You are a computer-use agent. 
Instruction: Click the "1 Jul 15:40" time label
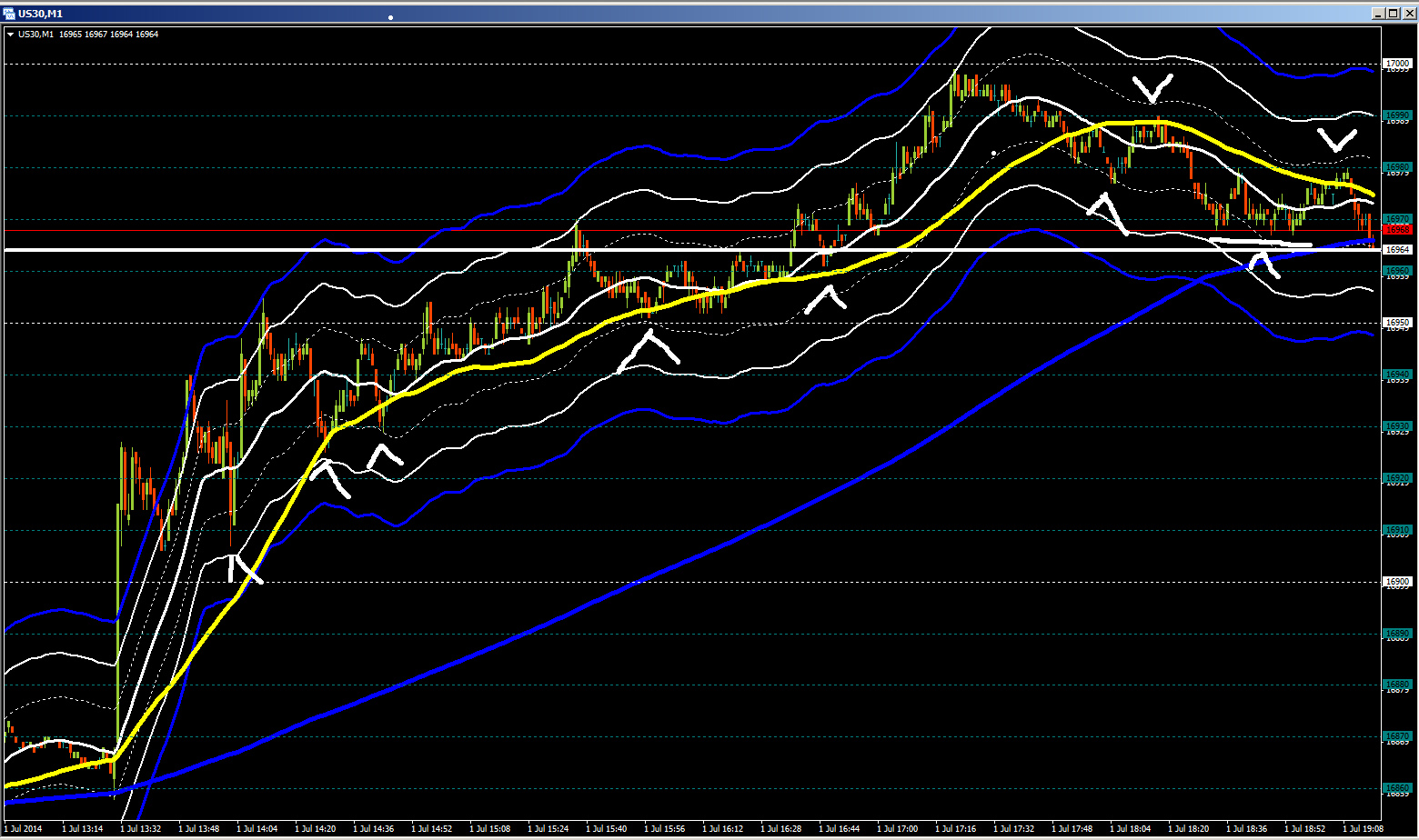tap(606, 829)
